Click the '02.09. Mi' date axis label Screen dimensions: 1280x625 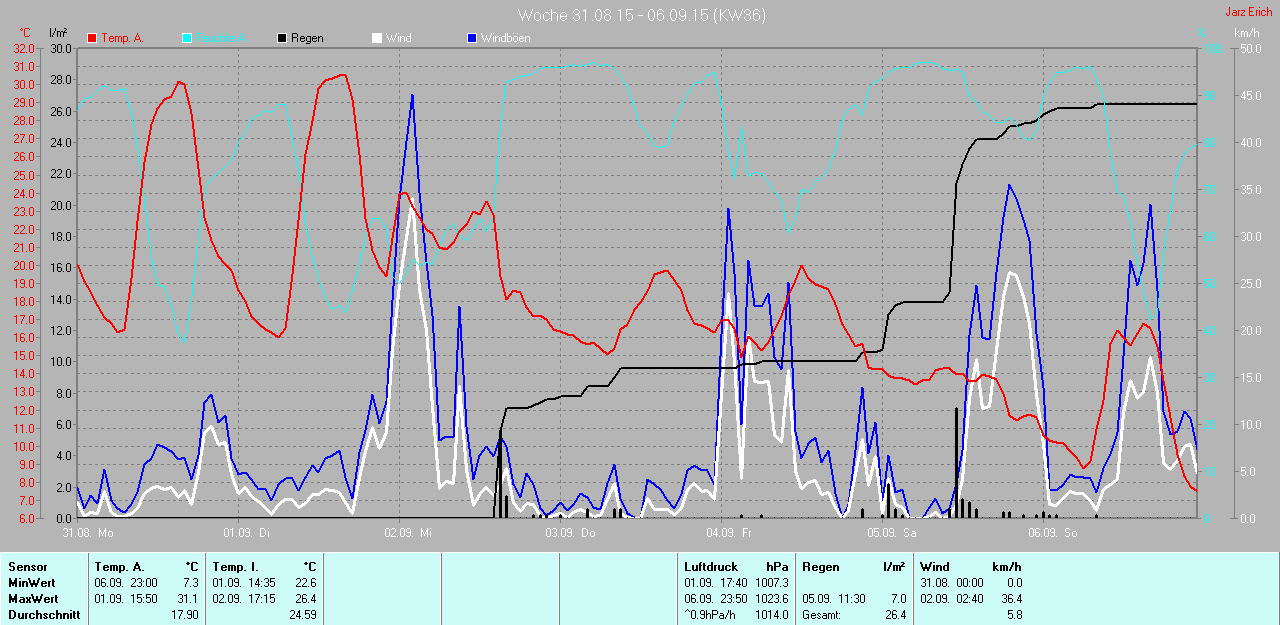407,533
